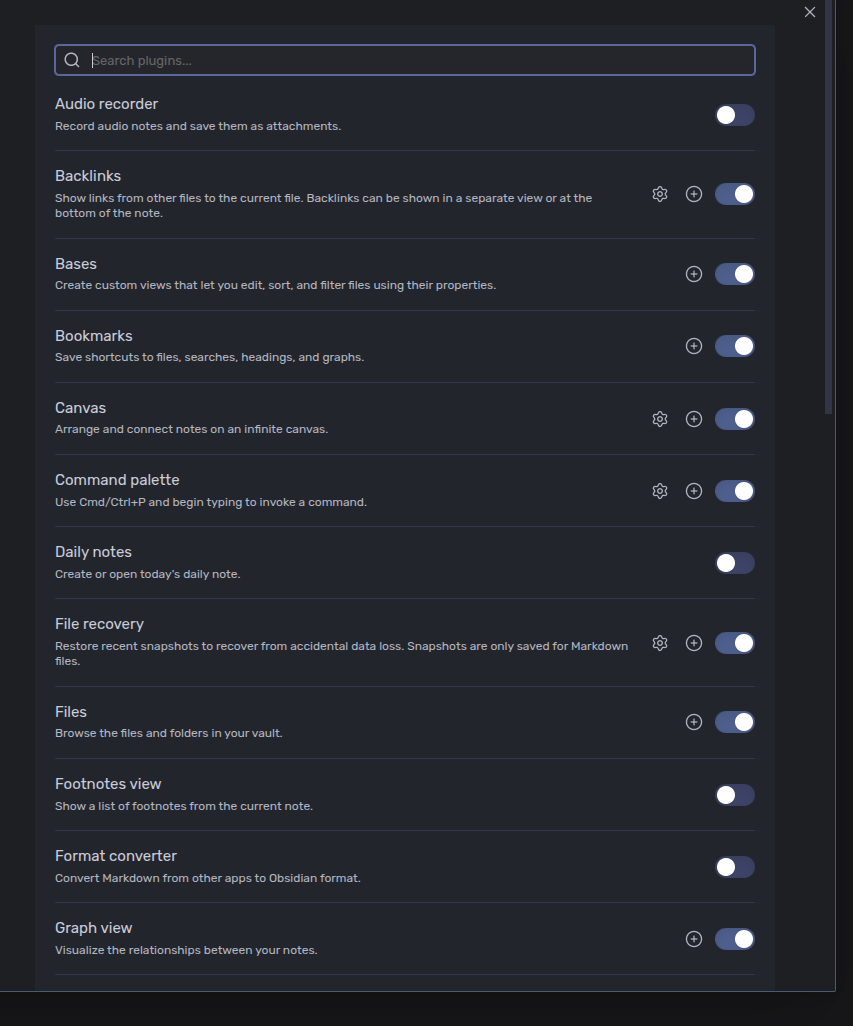The height and width of the screenshot is (1026, 853).
Task: Open Backlinks plugin settings gear
Action: [660, 194]
